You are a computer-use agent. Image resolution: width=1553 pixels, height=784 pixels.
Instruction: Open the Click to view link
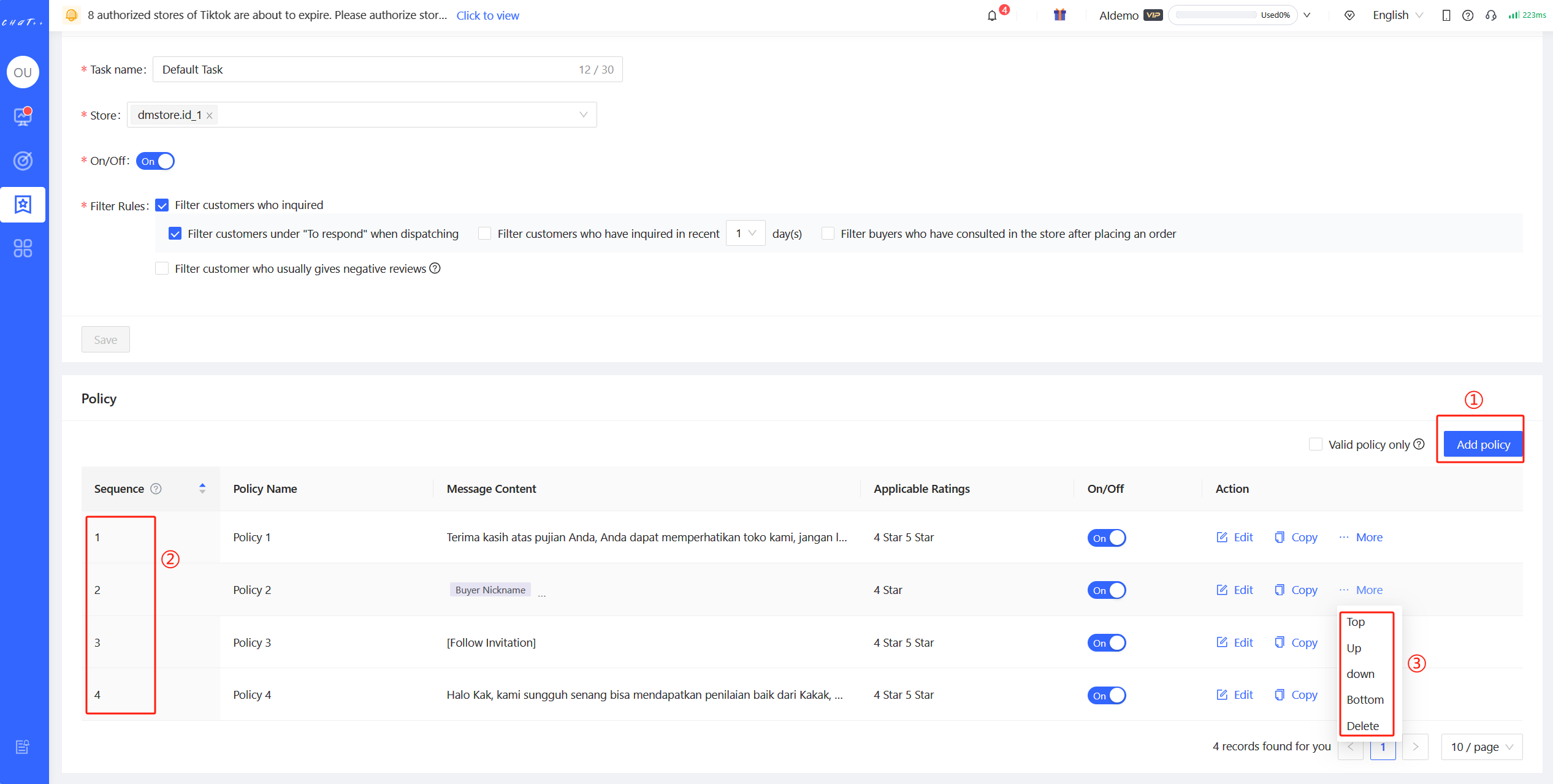pyautogui.click(x=487, y=15)
